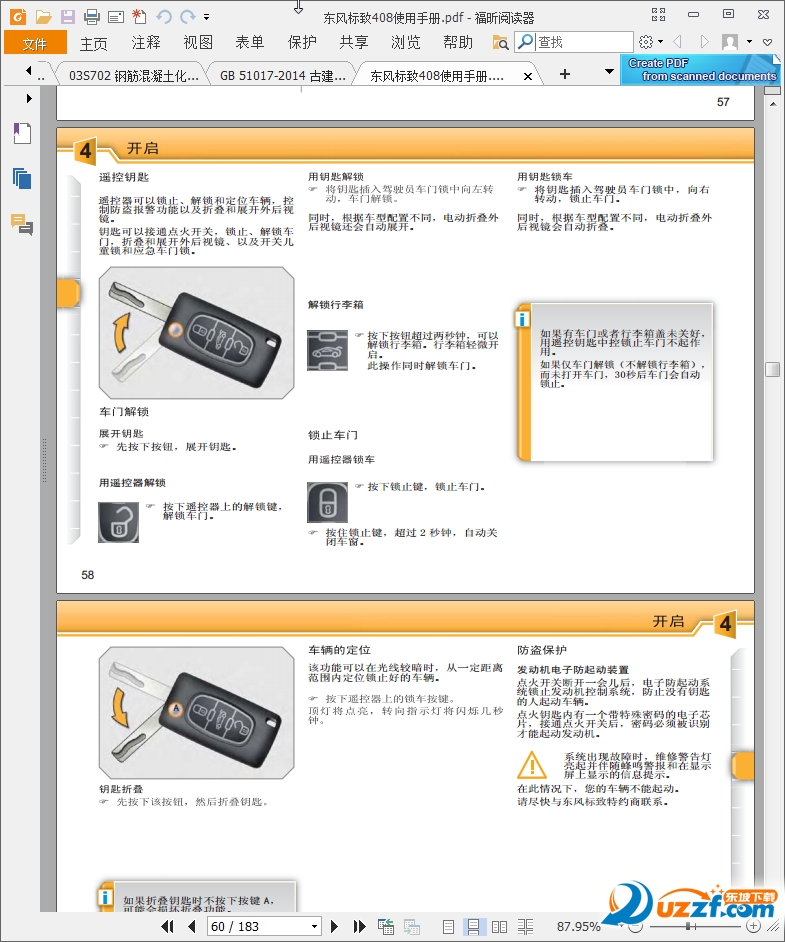Click the folder search icon
Viewport: 785px width, 942px height.
[x=500, y=43]
